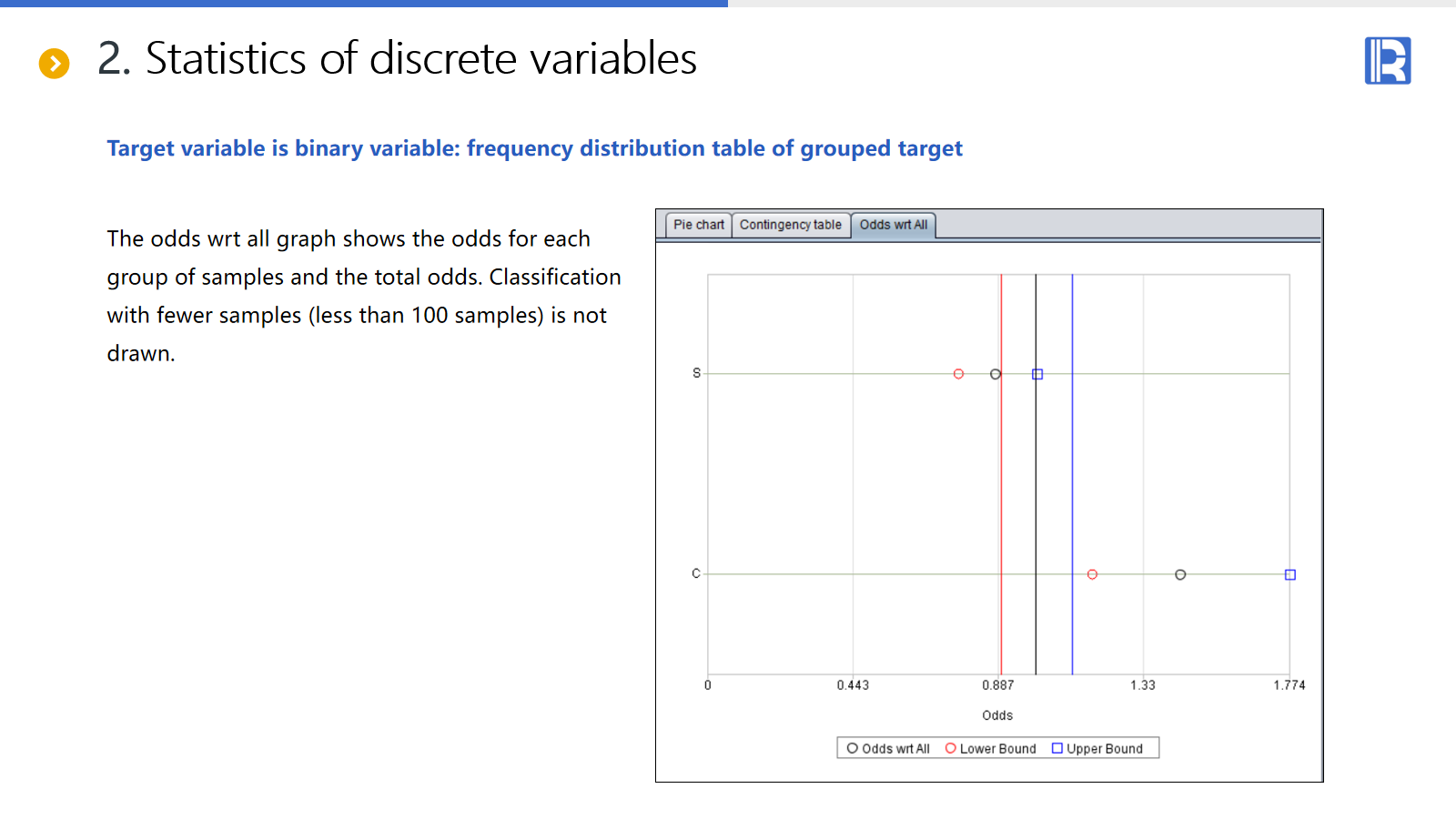The height and width of the screenshot is (819, 1456).
Task: Click the blue subtitle about binary target variable
Action: pyautogui.click(x=534, y=148)
